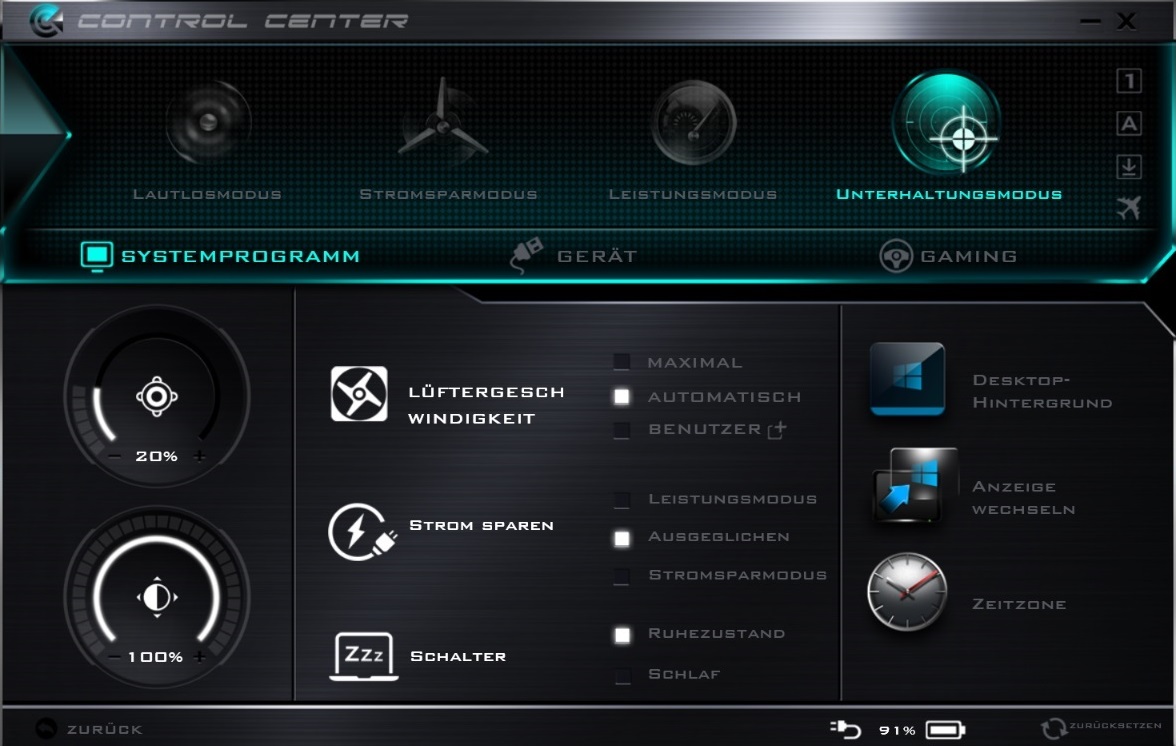Click the Zurücksetzen reset button
Screen dimensions: 1176x746
tap(1102, 727)
